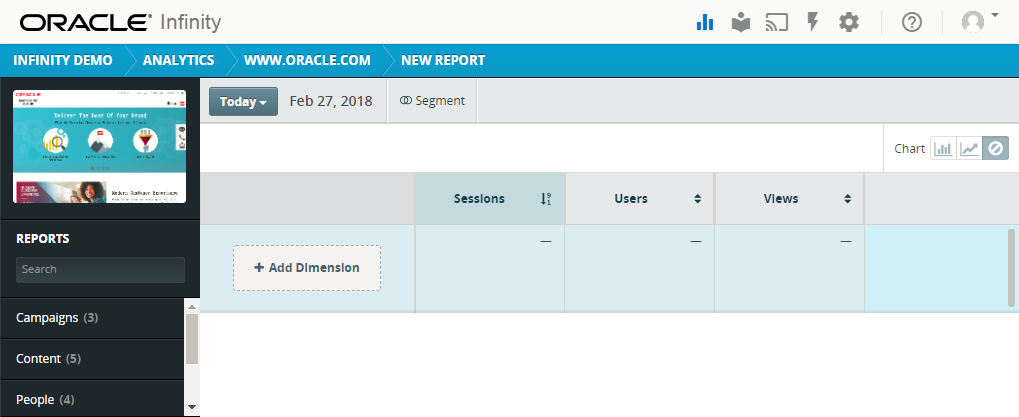Click the Chart label
Image resolution: width=1019 pixels, height=417 pixels.
[909, 149]
